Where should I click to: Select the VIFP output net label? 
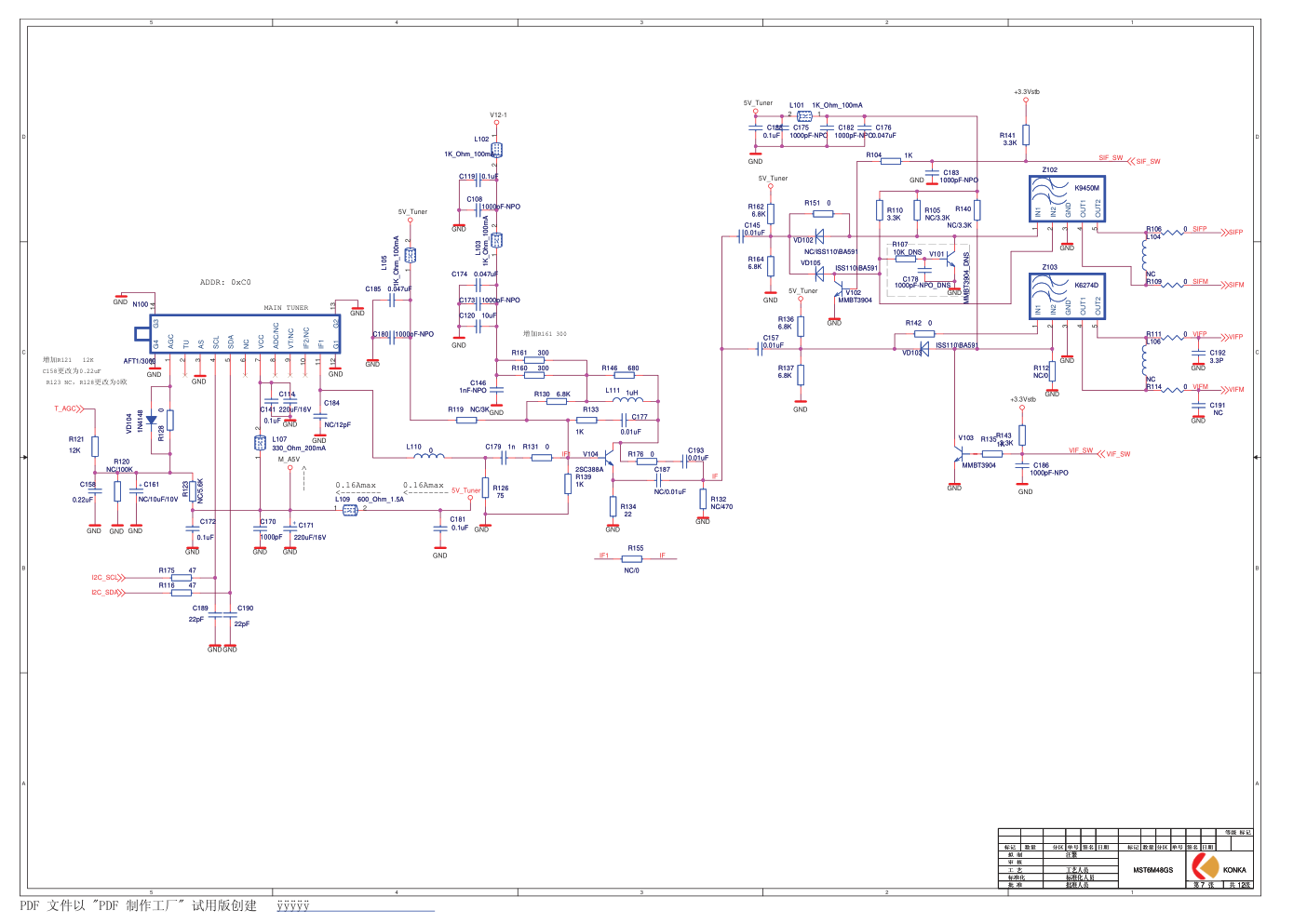pyautogui.click(x=1235, y=338)
